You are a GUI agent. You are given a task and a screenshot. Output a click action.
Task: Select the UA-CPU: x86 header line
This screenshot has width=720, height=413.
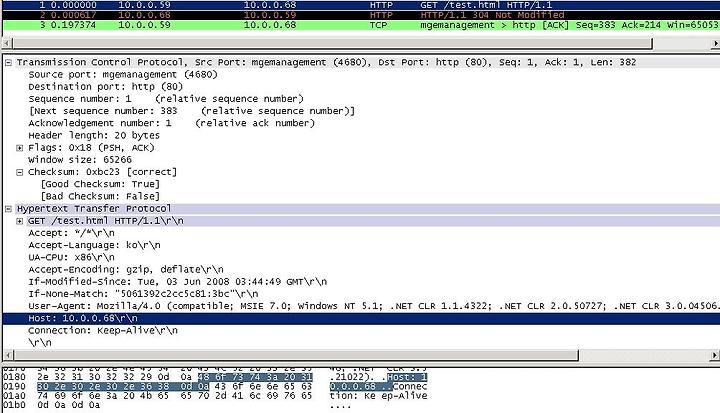point(71,257)
